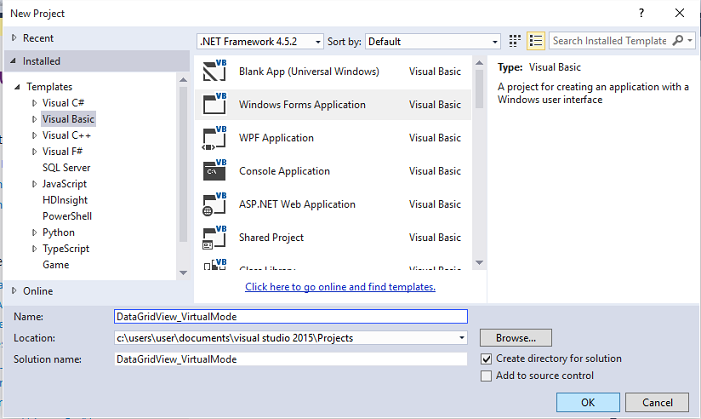Open the .NET Framework version dropdown
The width and height of the screenshot is (701, 419).
(260, 42)
